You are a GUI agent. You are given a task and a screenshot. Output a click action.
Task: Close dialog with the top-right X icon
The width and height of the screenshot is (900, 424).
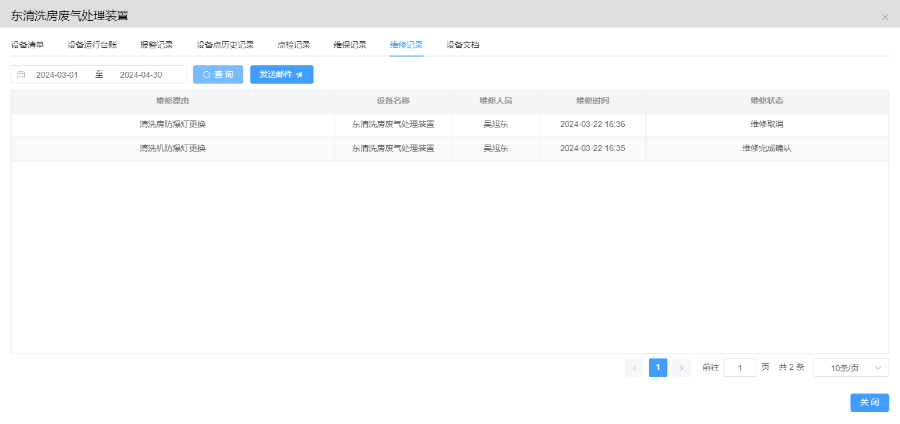pyautogui.click(x=884, y=17)
